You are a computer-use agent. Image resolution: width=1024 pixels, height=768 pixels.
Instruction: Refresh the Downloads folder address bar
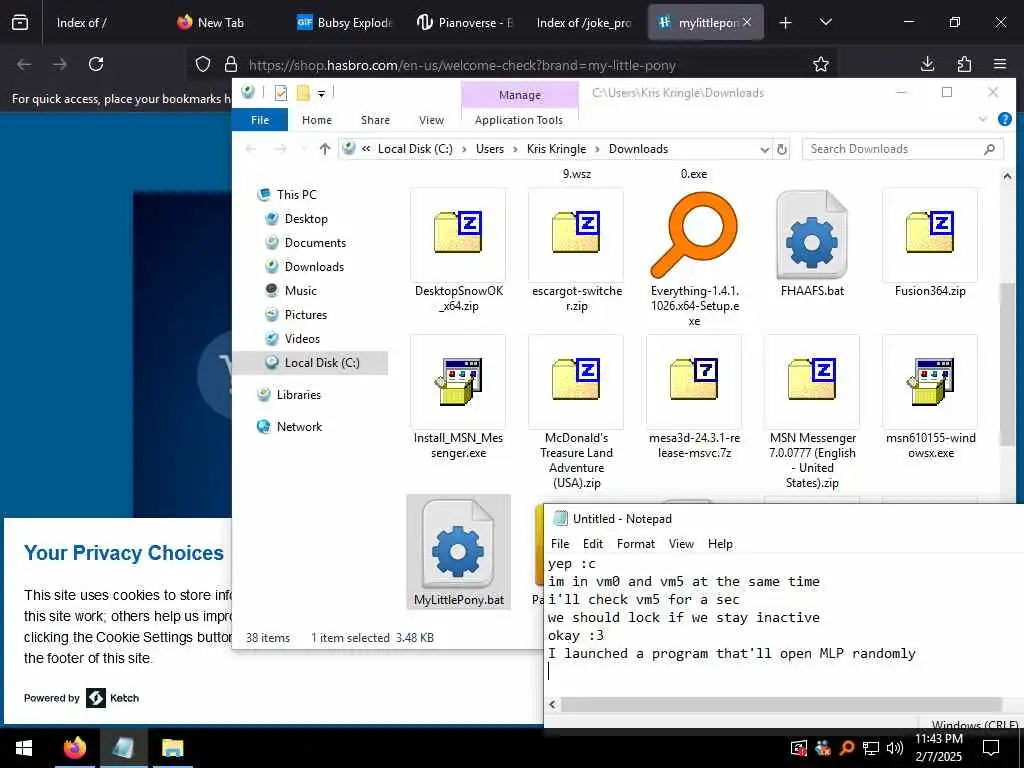tap(782, 150)
